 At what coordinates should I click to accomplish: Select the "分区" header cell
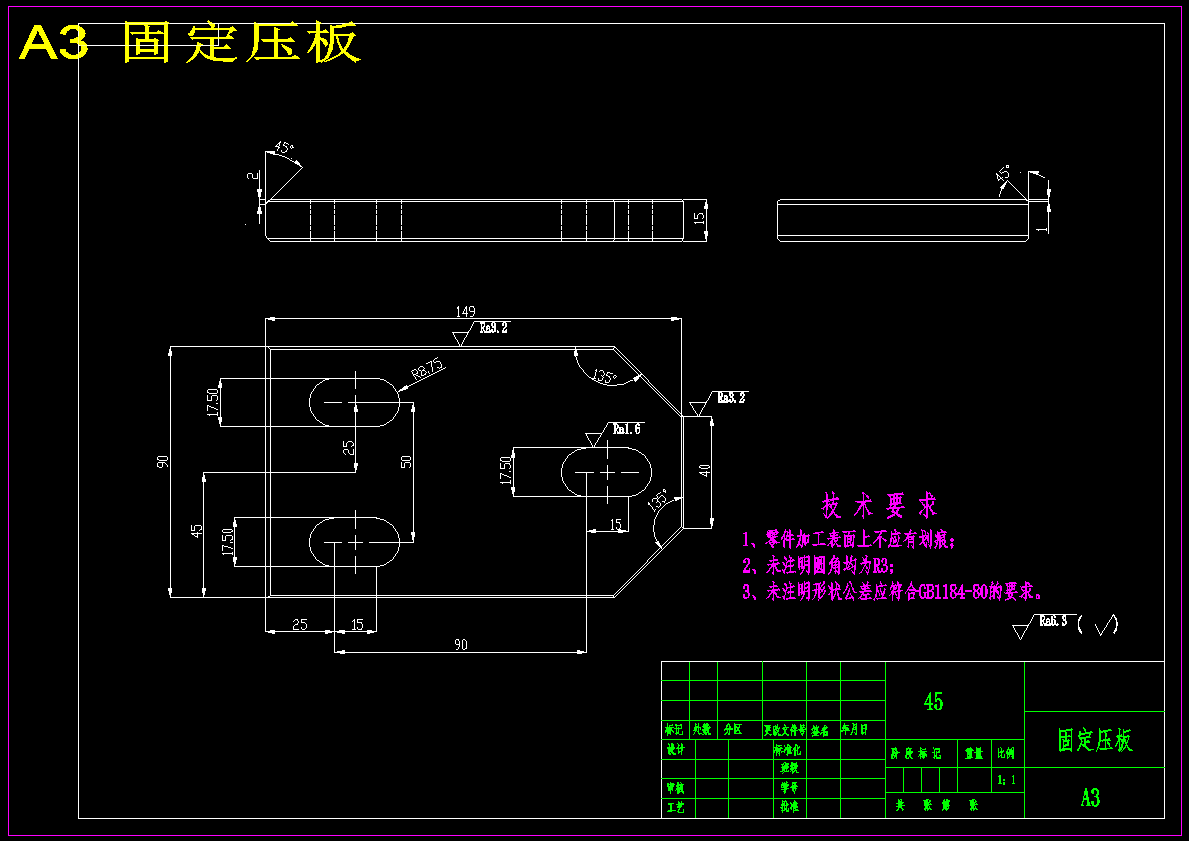[x=733, y=730]
